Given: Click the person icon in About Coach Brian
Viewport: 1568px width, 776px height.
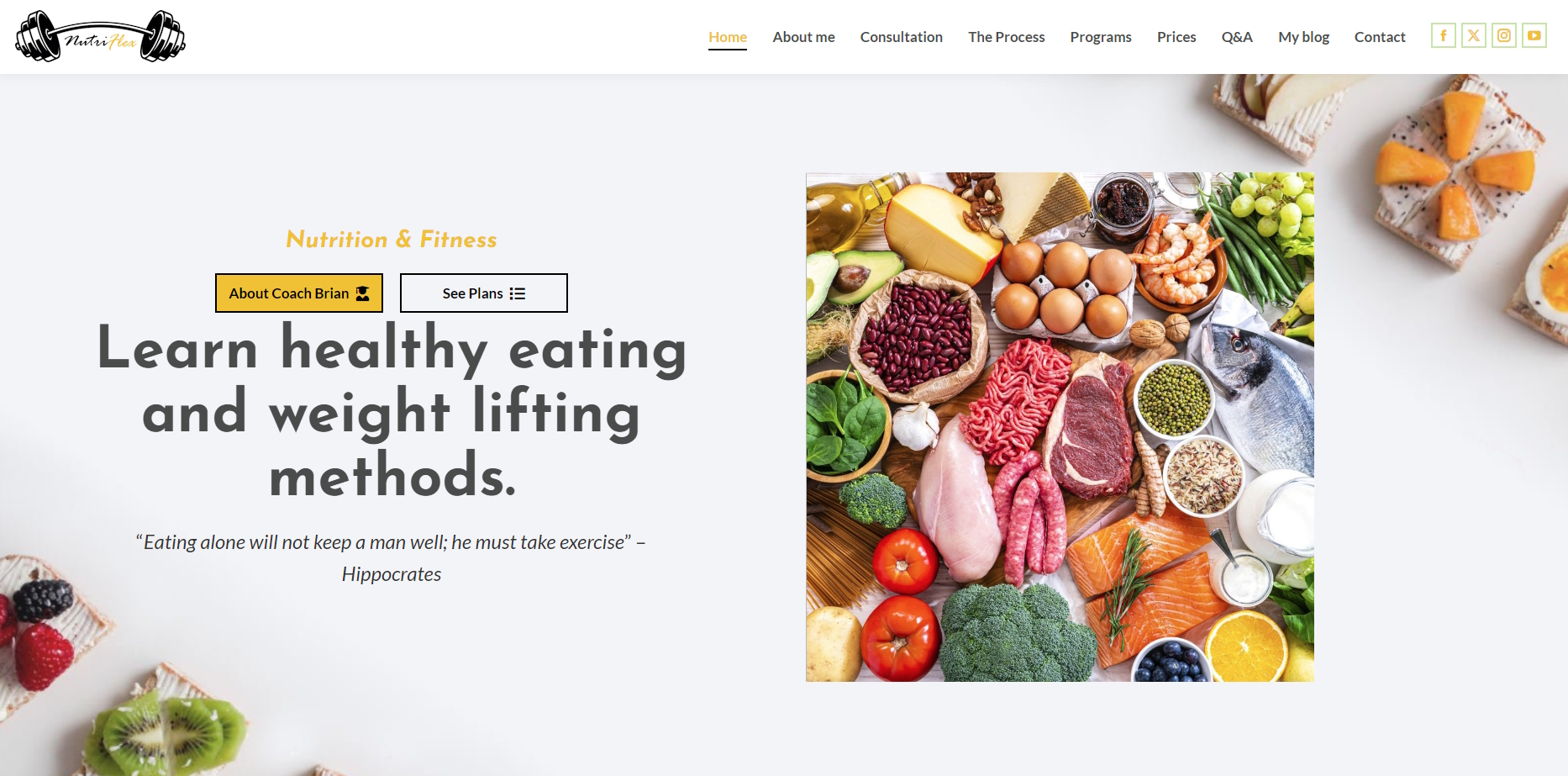Looking at the screenshot, I should point(362,293).
